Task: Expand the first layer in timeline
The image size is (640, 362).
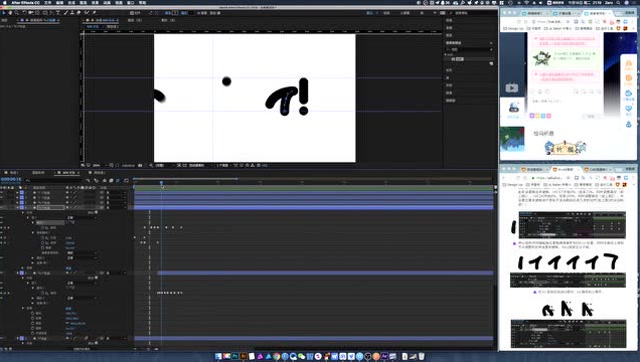Action: [17, 193]
